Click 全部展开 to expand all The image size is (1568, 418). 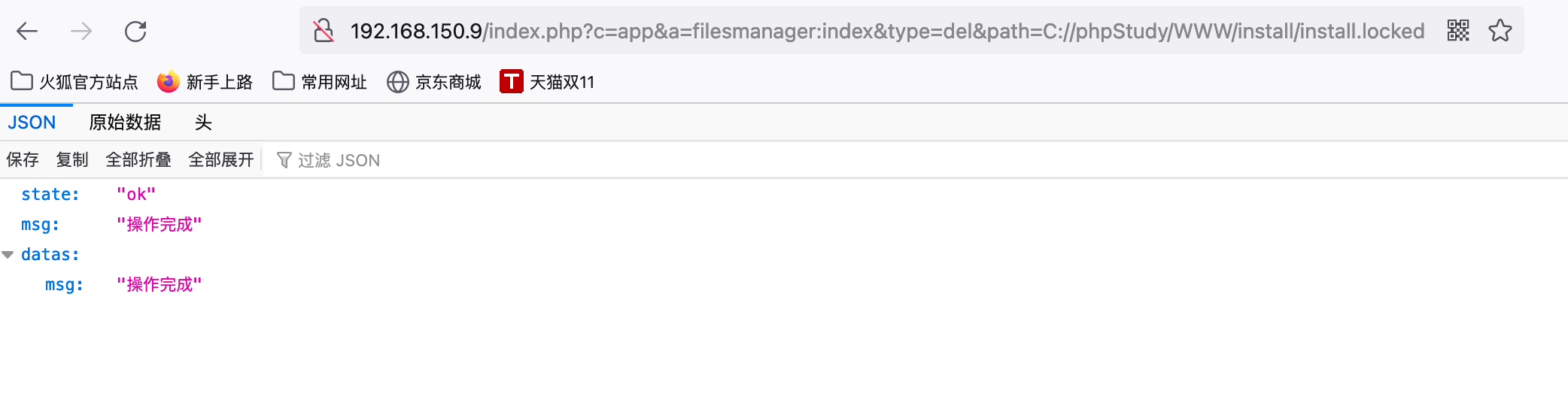click(221, 159)
